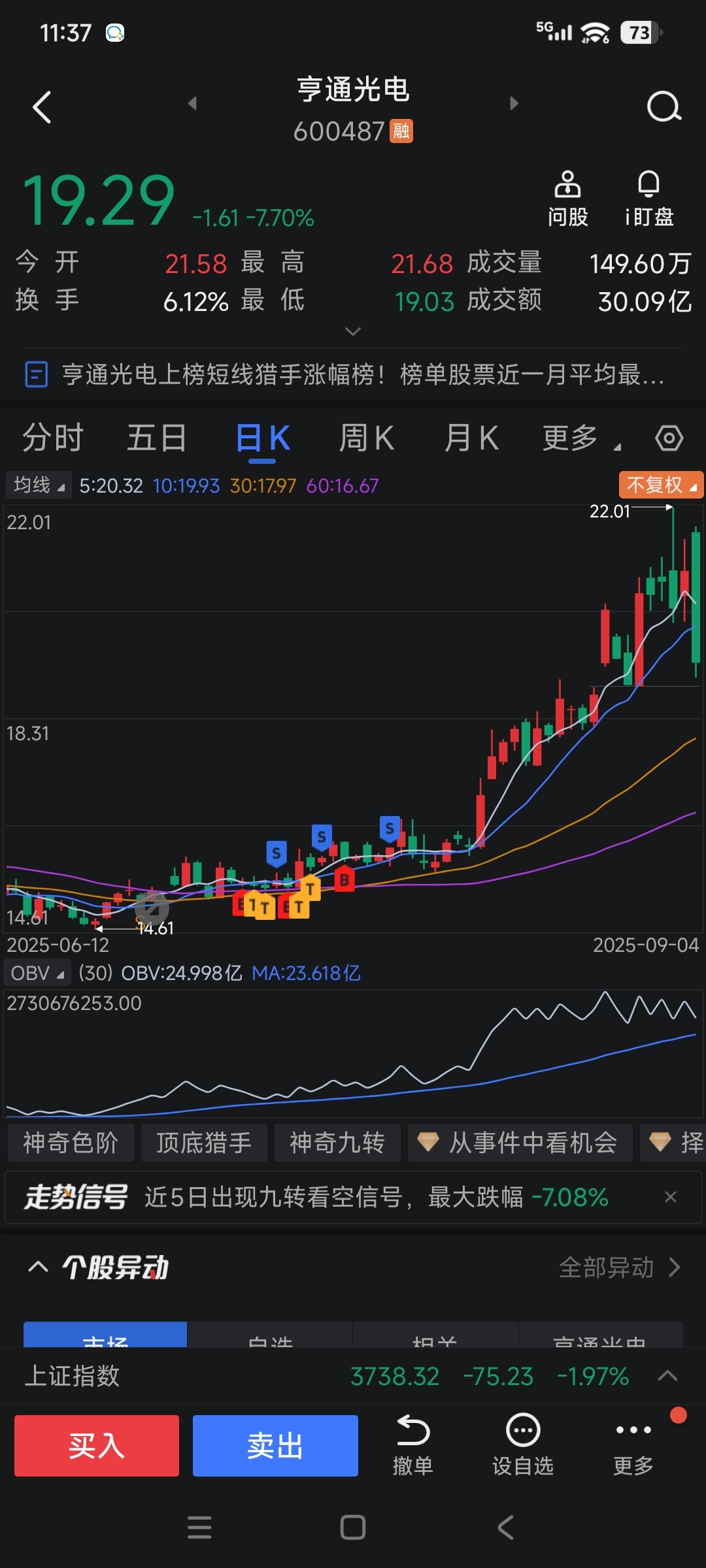Open 撤单 cancel order

tap(413, 1445)
